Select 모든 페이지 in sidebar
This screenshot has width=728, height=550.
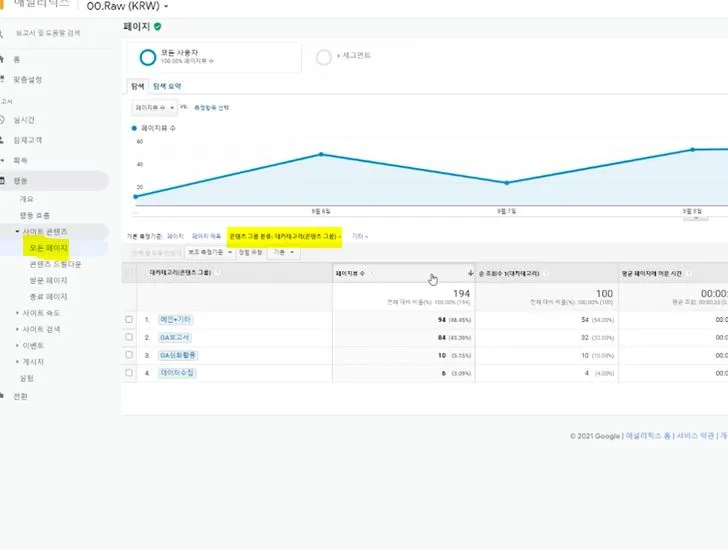(x=48, y=248)
